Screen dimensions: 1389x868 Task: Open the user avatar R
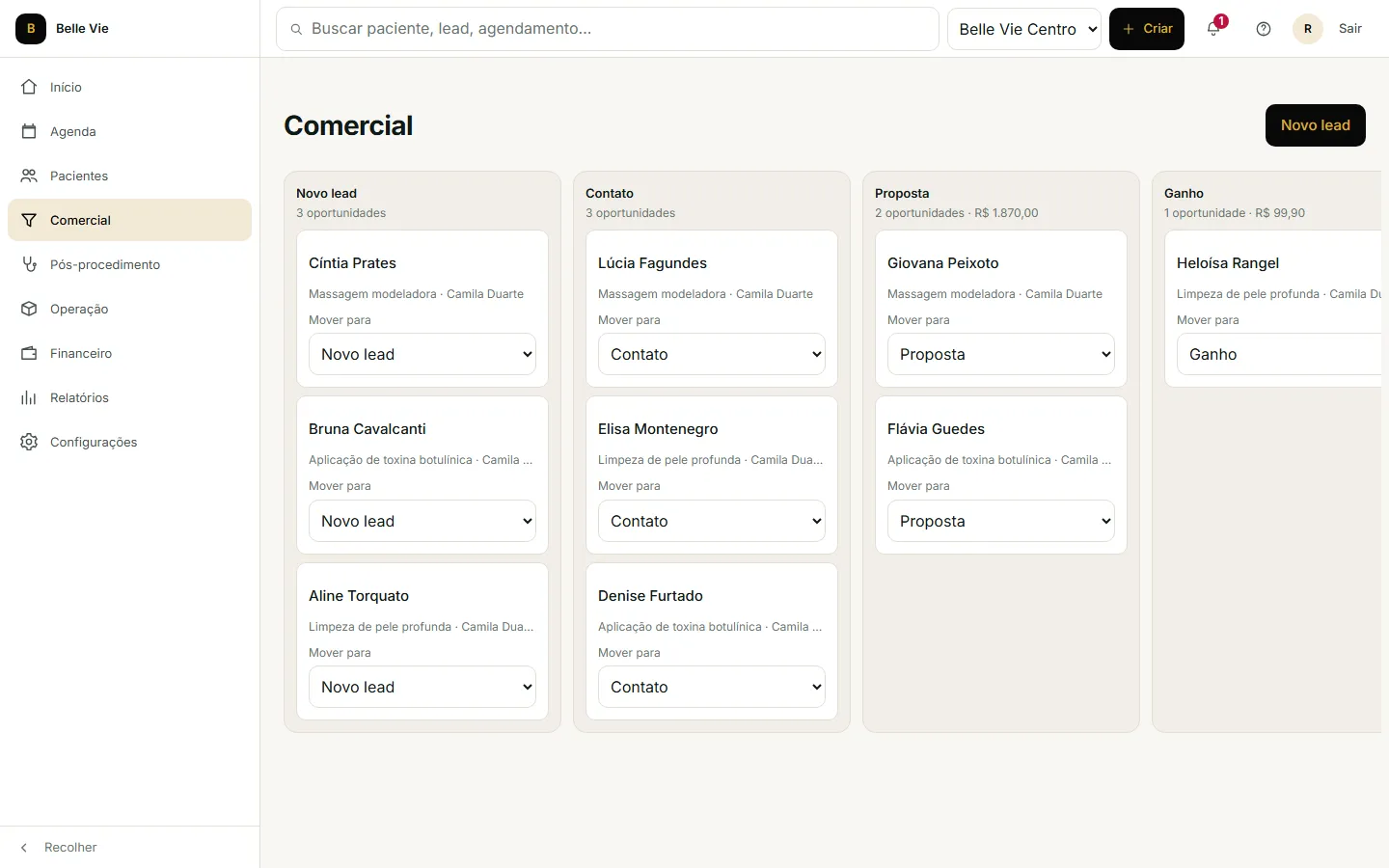pyautogui.click(x=1308, y=29)
